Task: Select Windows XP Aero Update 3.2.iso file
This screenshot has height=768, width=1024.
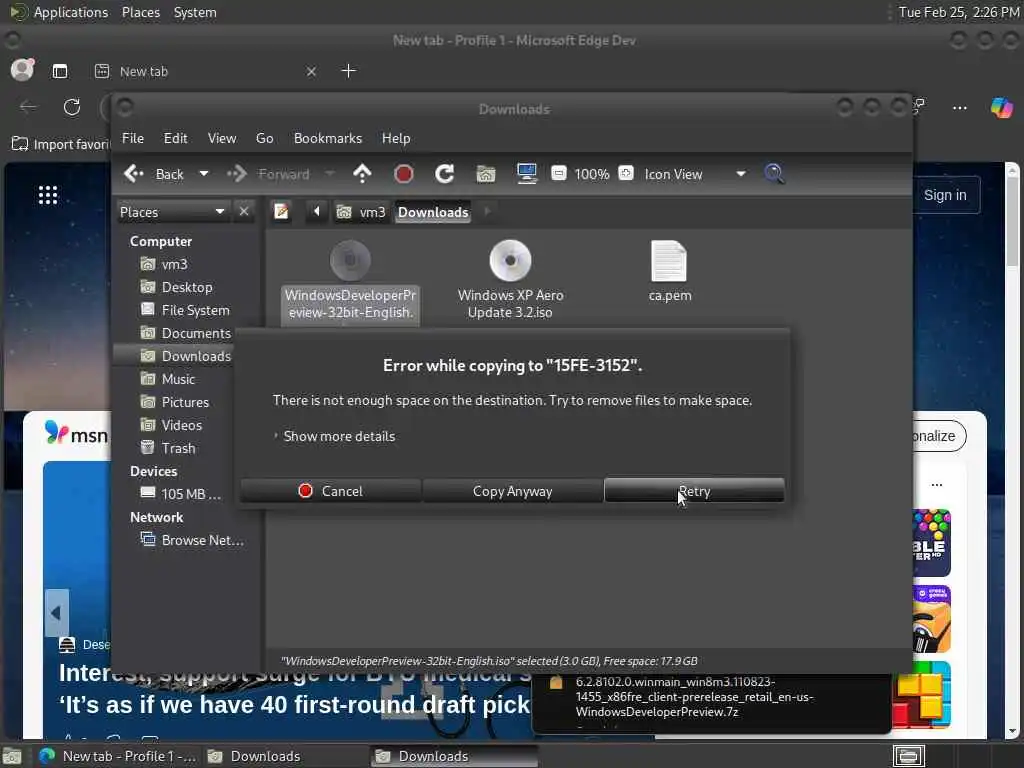Action: tap(510, 280)
